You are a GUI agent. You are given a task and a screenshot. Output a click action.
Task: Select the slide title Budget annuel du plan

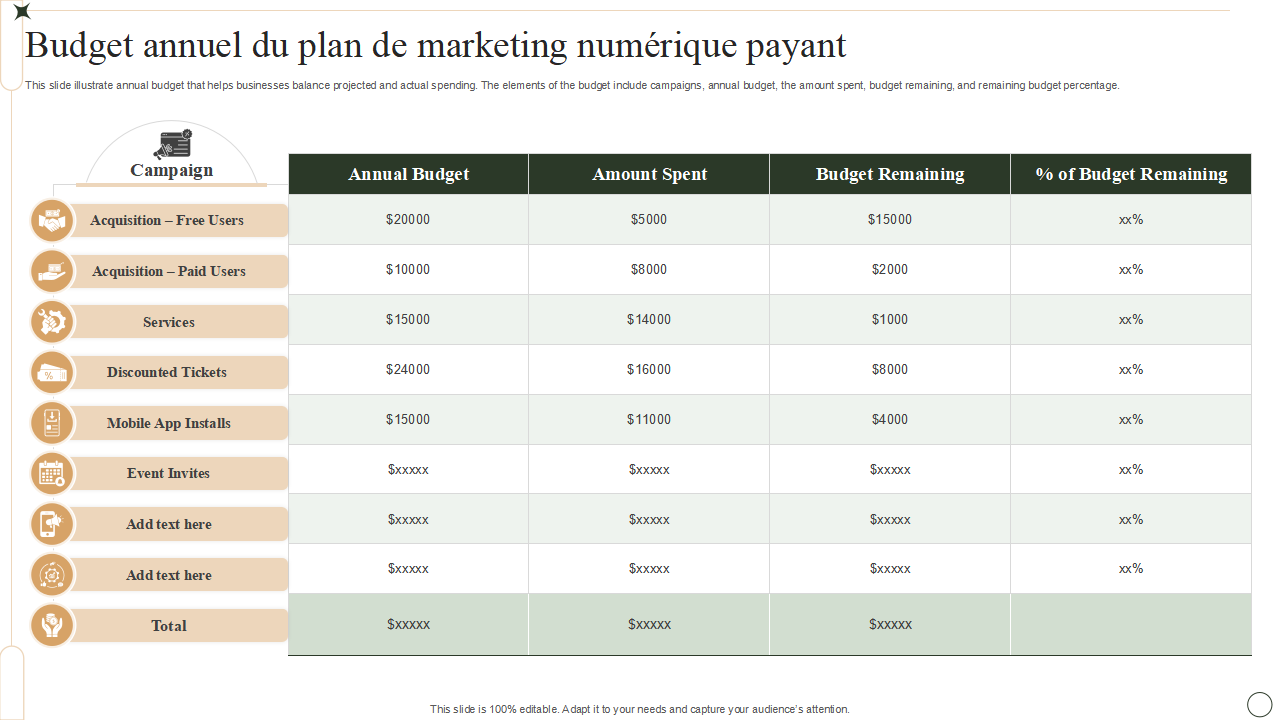click(436, 46)
